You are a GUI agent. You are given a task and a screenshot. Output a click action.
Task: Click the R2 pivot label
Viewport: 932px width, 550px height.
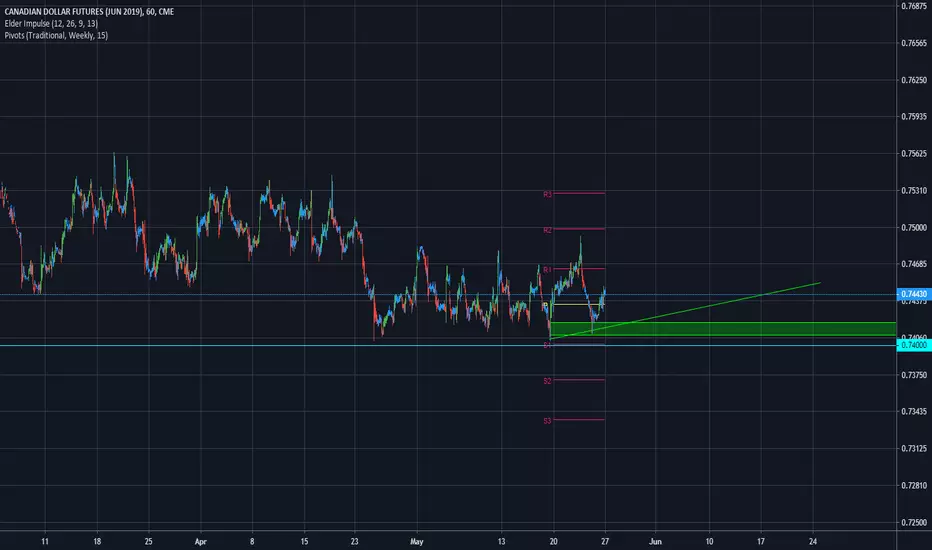click(547, 230)
